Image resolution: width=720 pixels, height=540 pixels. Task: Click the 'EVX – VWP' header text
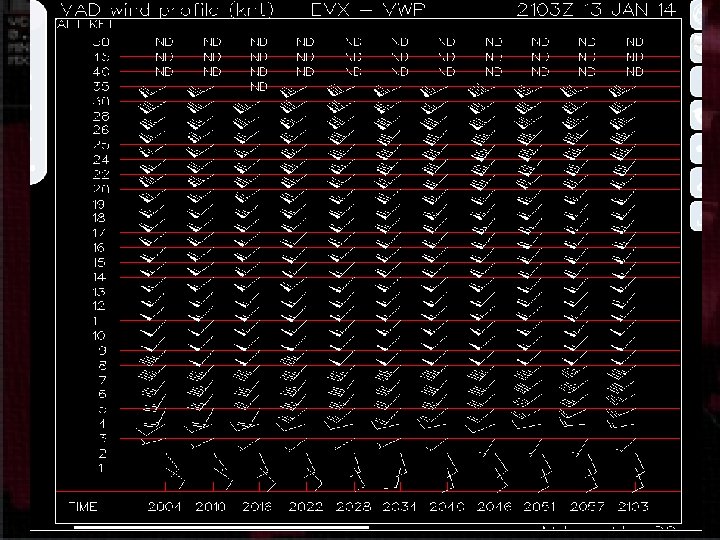click(368, 10)
